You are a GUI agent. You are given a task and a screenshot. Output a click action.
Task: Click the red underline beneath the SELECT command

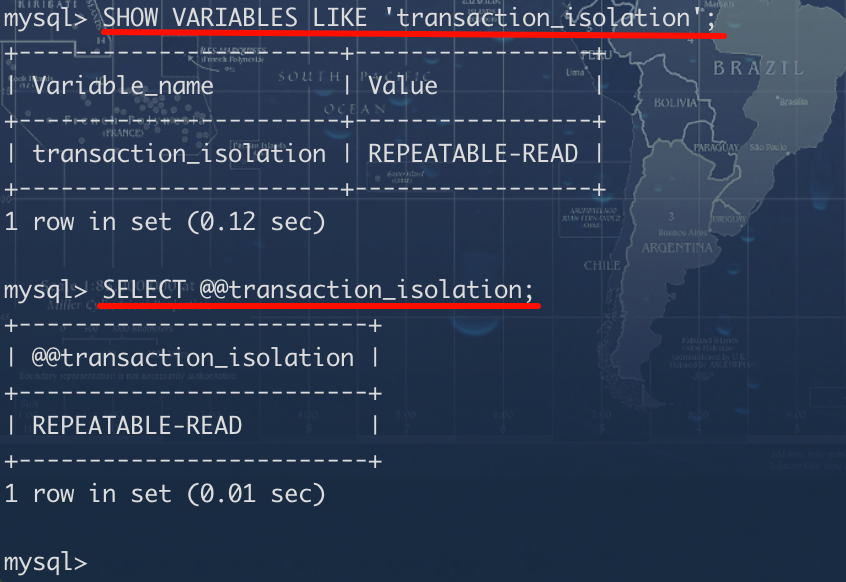tap(319, 305)
